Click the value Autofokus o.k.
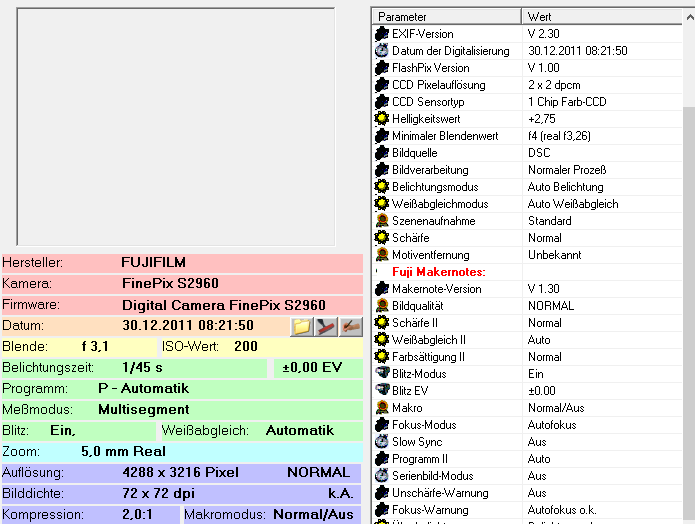This screenshot has height=524, width=695. [x=562, y=510]
